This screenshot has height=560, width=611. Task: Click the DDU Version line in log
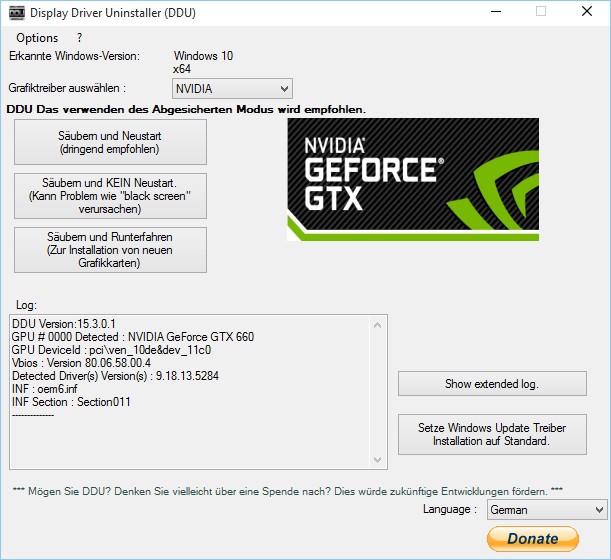64,324
